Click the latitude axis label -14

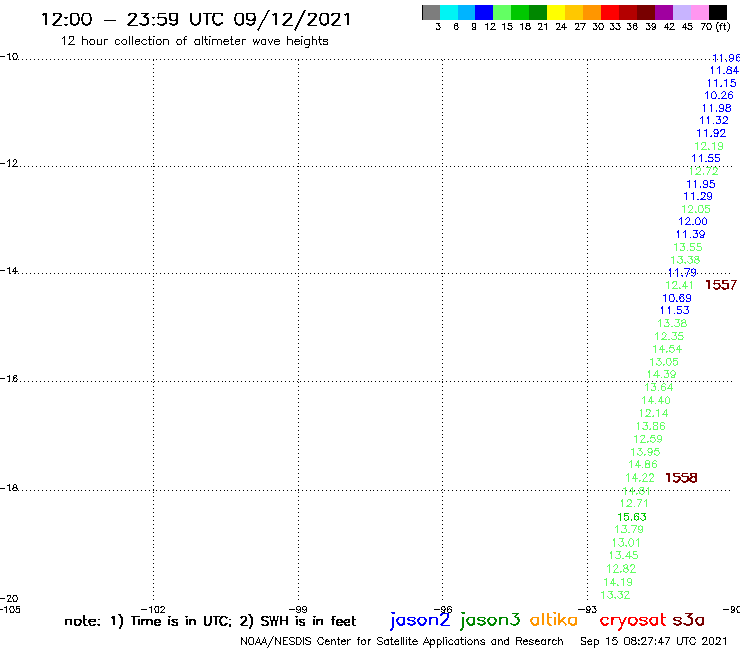9,270
